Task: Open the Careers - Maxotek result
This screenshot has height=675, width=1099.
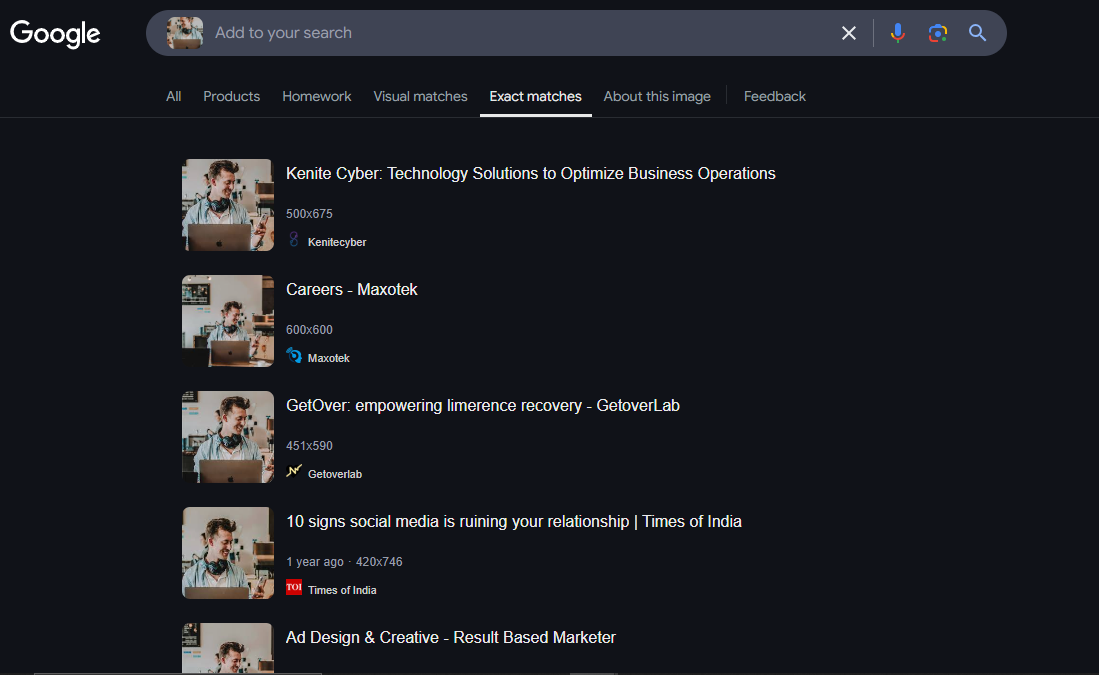Action: (352, 289)
